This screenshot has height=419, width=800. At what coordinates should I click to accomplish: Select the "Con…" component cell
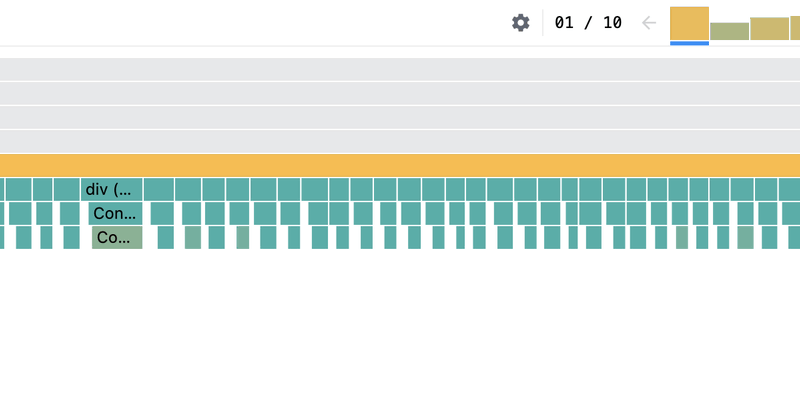(x=115, y=213)
